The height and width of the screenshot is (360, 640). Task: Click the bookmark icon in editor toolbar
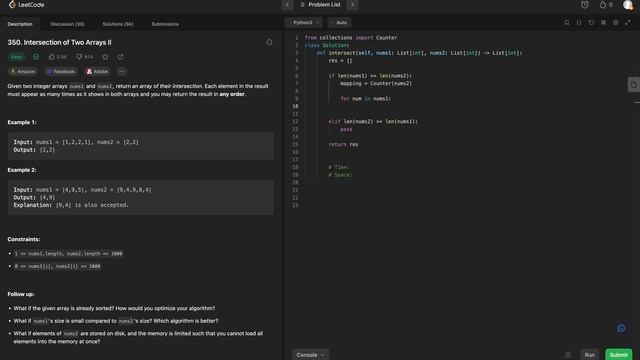(567, 22)
